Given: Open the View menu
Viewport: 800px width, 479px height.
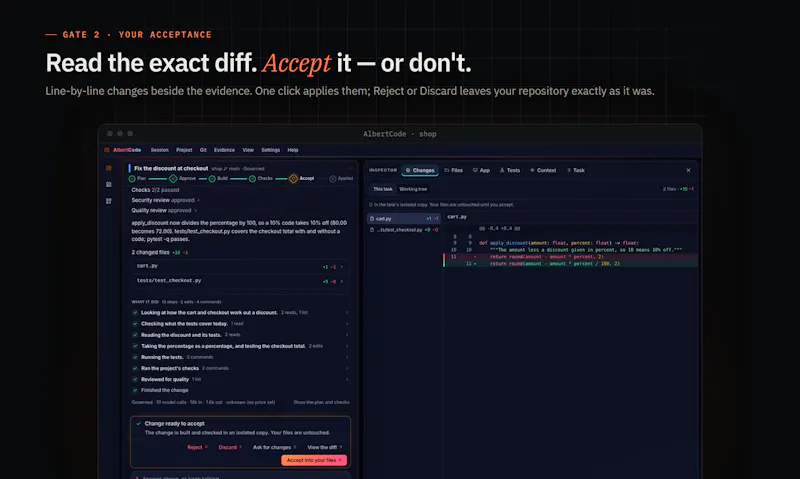Looking at the screenshot, I should [248, 150].
